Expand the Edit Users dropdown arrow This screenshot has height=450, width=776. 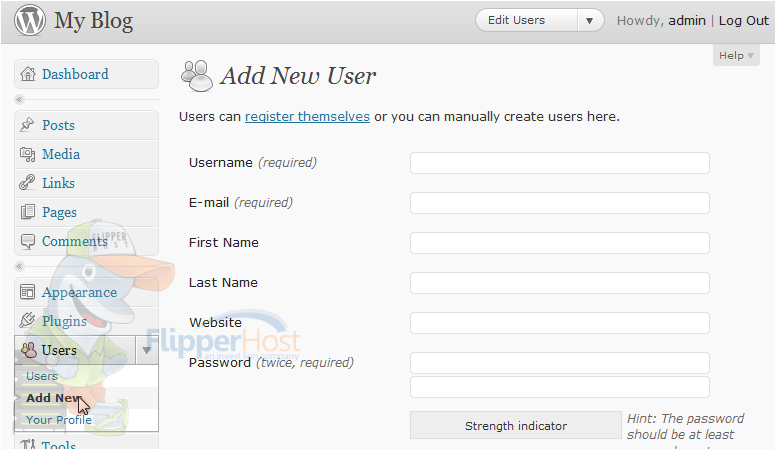589,21
